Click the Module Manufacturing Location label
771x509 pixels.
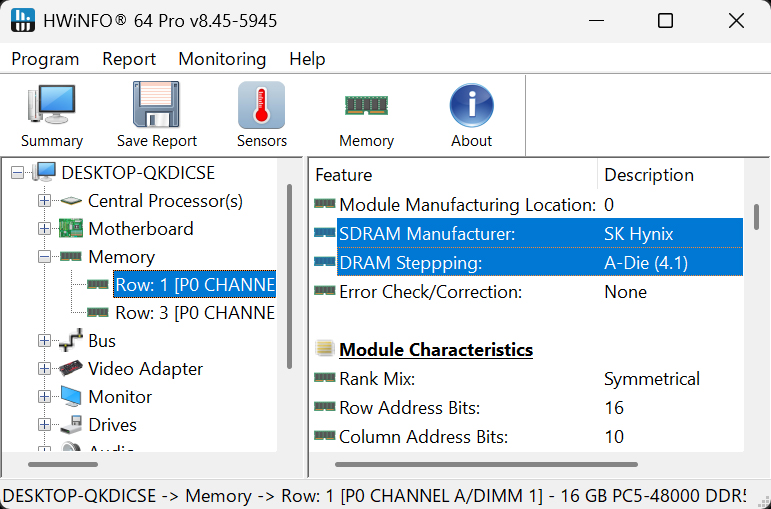coord(468,205)
